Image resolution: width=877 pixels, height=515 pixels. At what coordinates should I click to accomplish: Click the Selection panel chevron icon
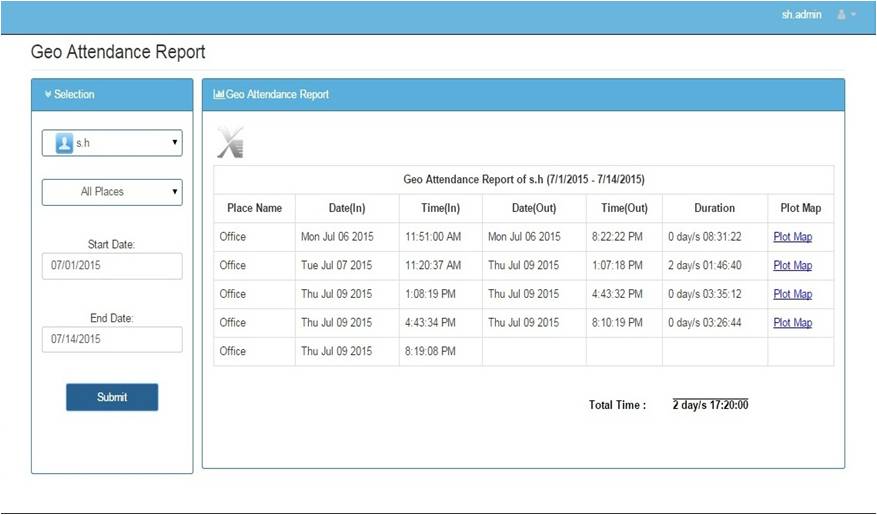pos(48,94)
